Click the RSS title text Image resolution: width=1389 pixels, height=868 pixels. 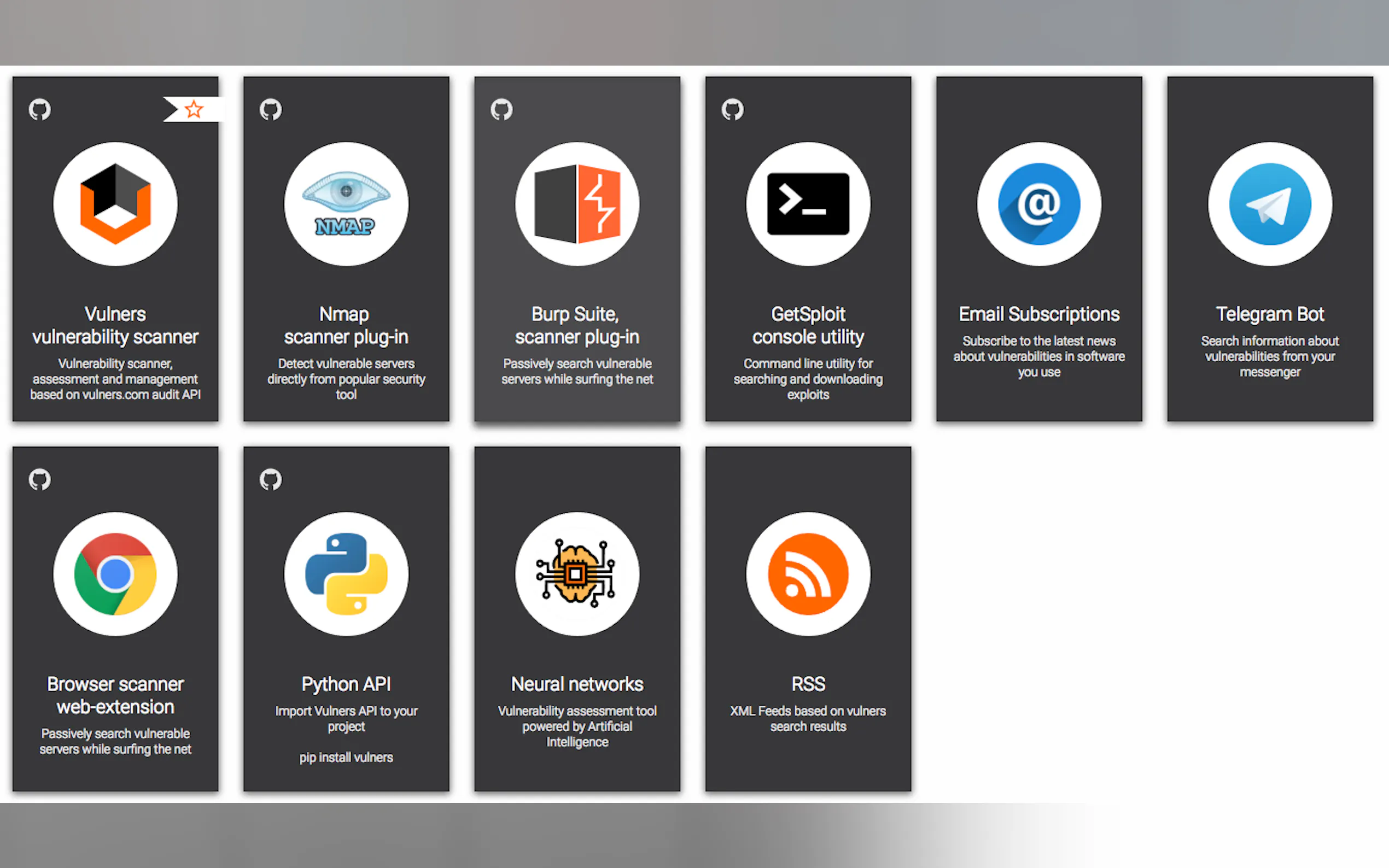[x=808, y=684]
